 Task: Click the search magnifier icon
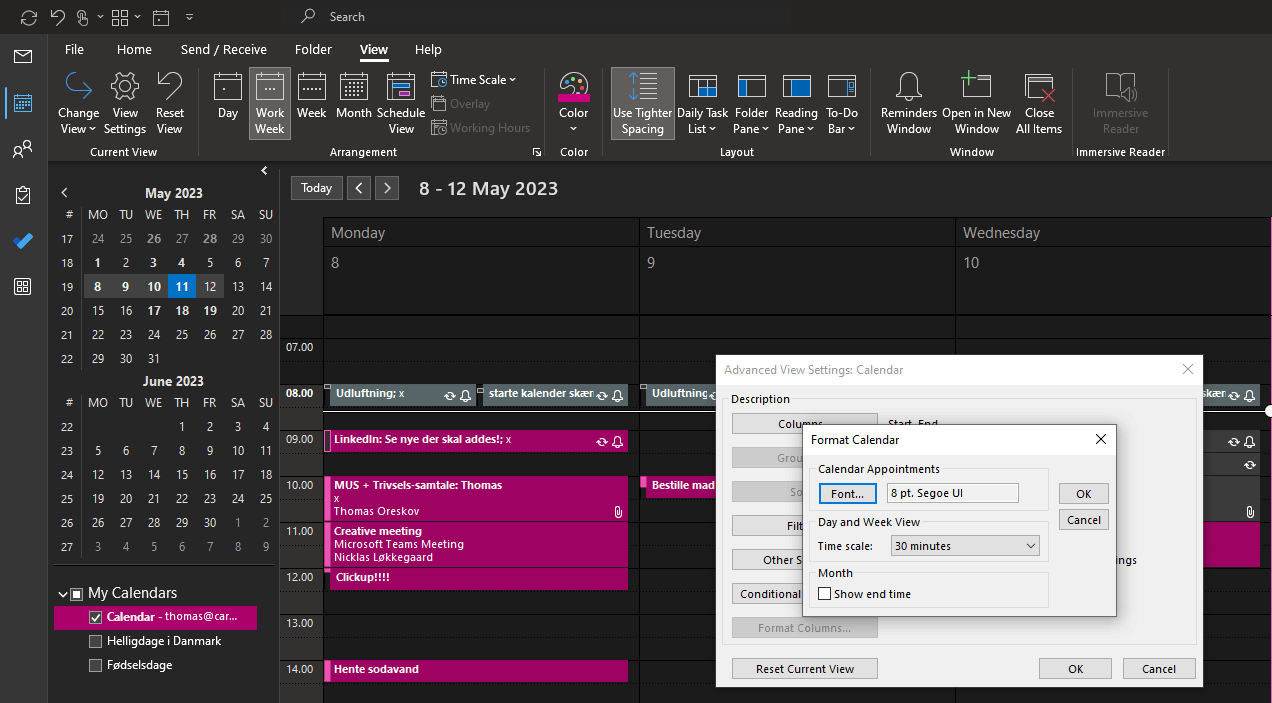[309, 16]
